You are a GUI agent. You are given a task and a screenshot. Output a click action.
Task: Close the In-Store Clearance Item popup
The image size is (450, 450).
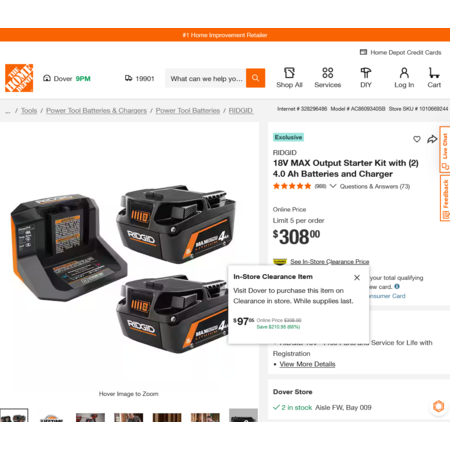357,277
